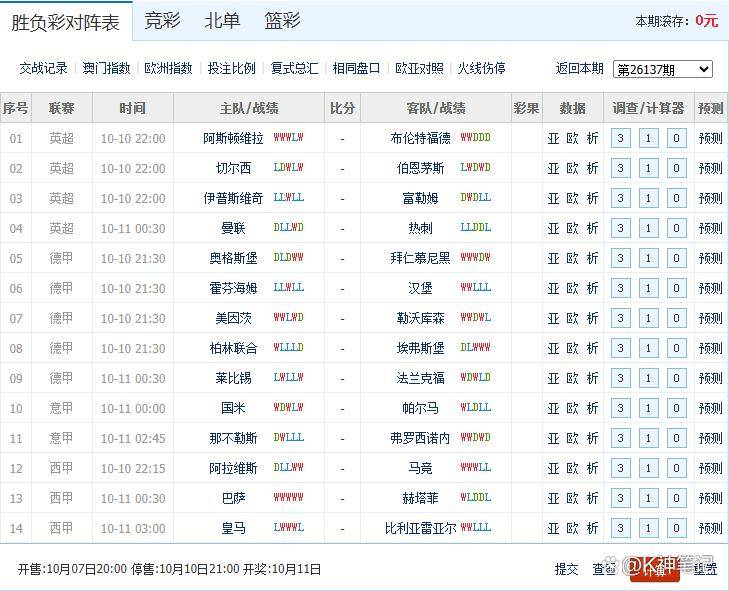Click 伯恩茅斯 team name

point(420,168)
